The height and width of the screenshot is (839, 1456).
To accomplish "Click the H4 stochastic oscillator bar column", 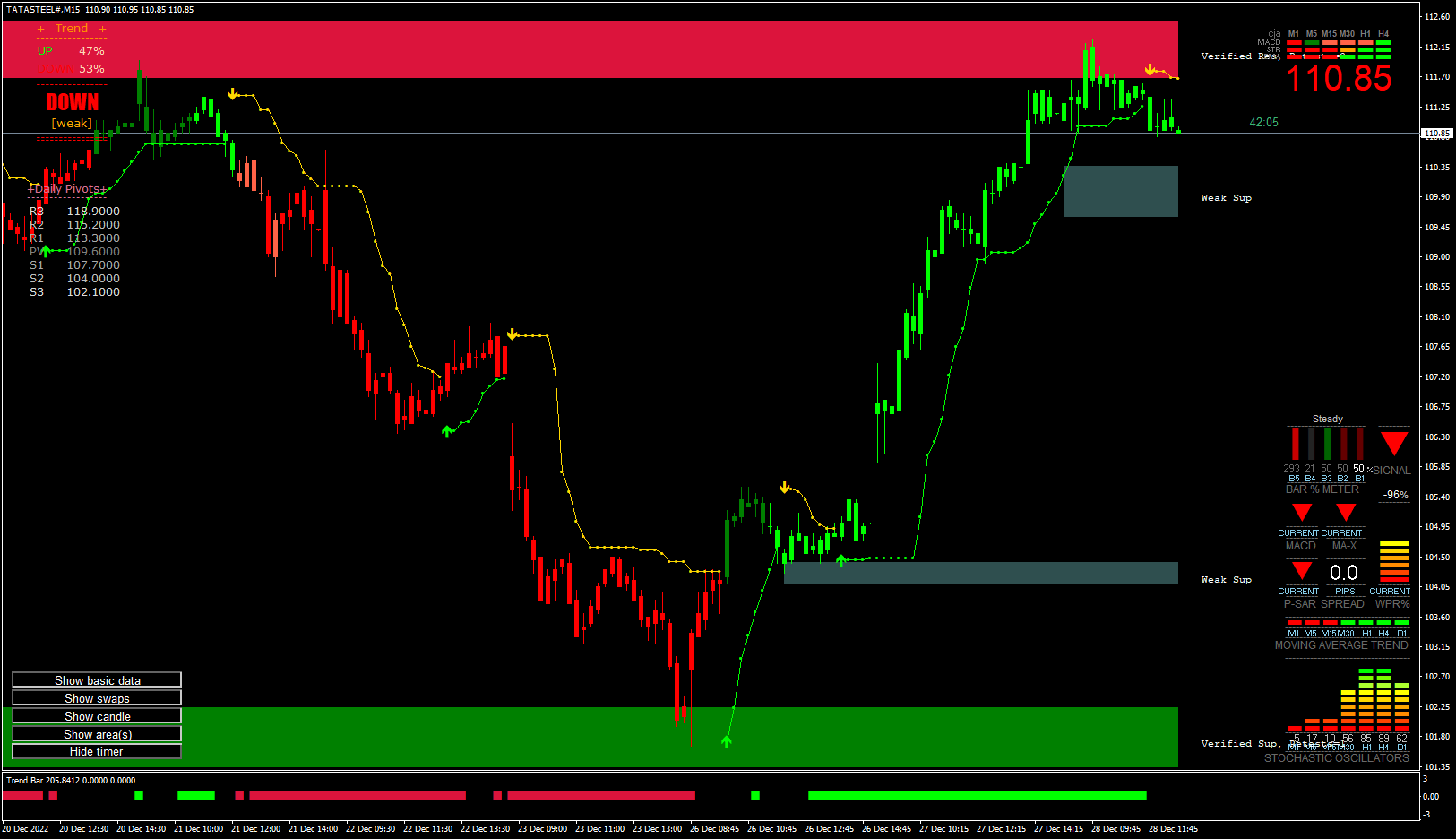I will [1383, 700].
